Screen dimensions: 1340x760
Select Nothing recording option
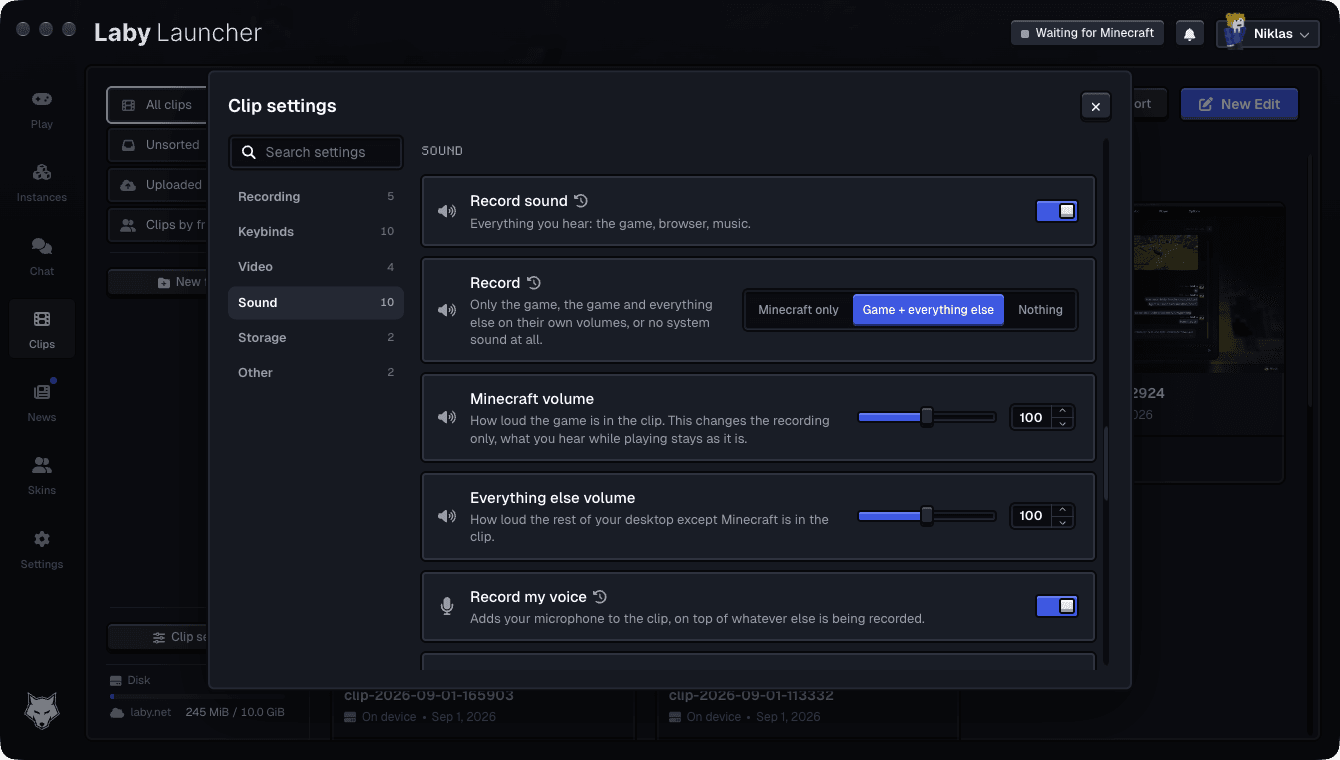(1040, 310)
